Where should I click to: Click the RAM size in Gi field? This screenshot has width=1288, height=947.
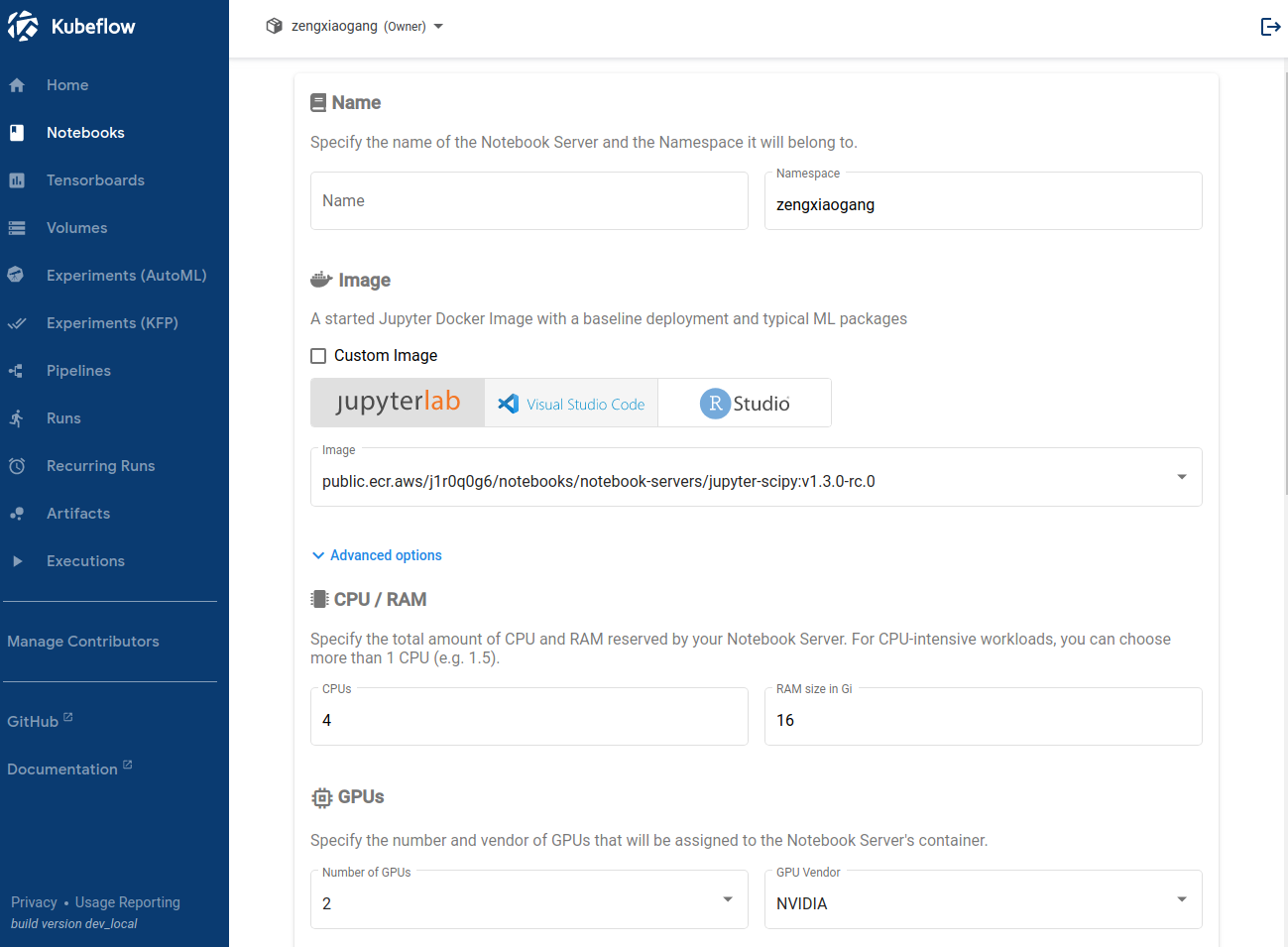click(984, 717)
